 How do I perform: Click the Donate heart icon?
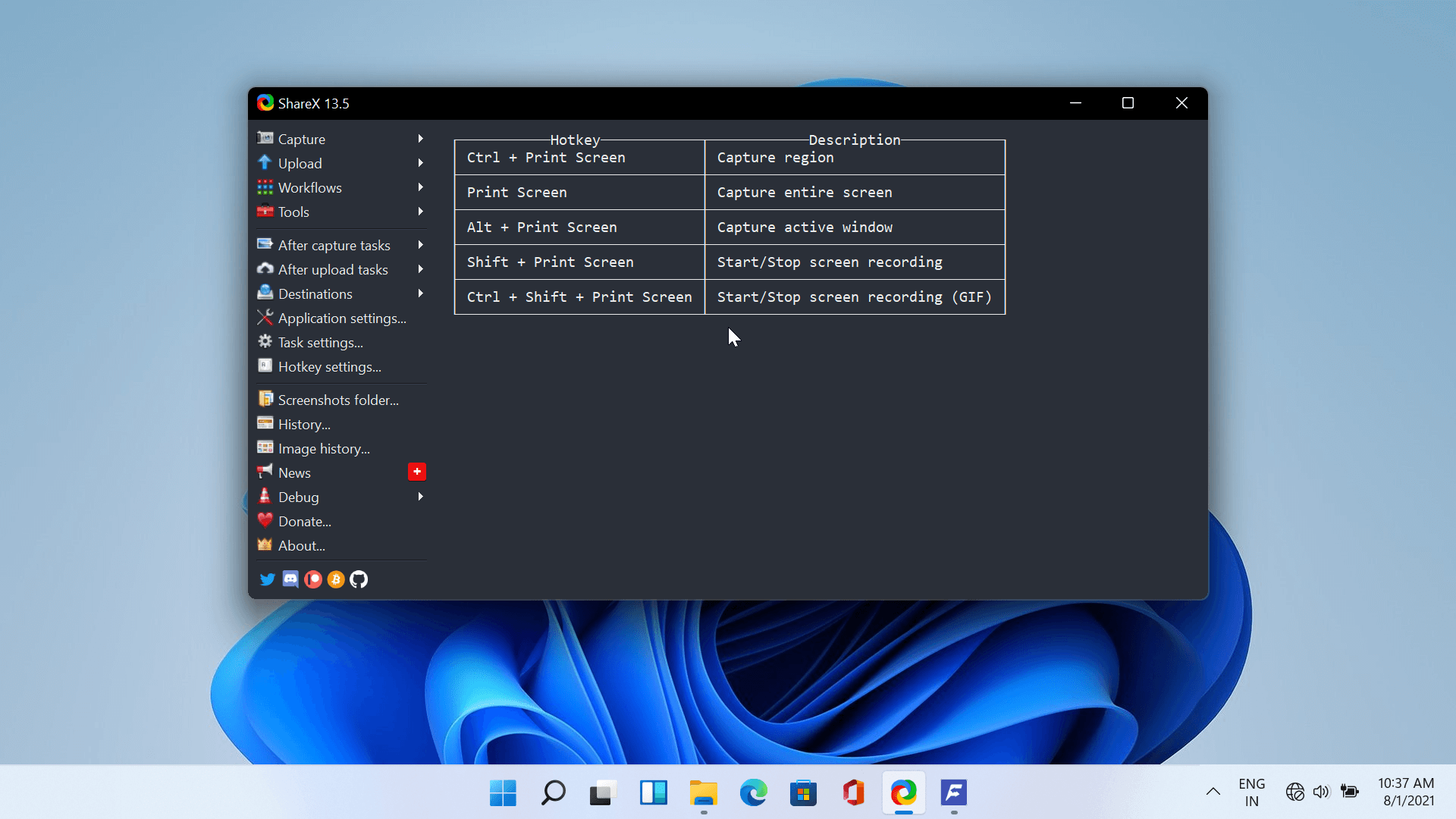(x=265, y=520)
